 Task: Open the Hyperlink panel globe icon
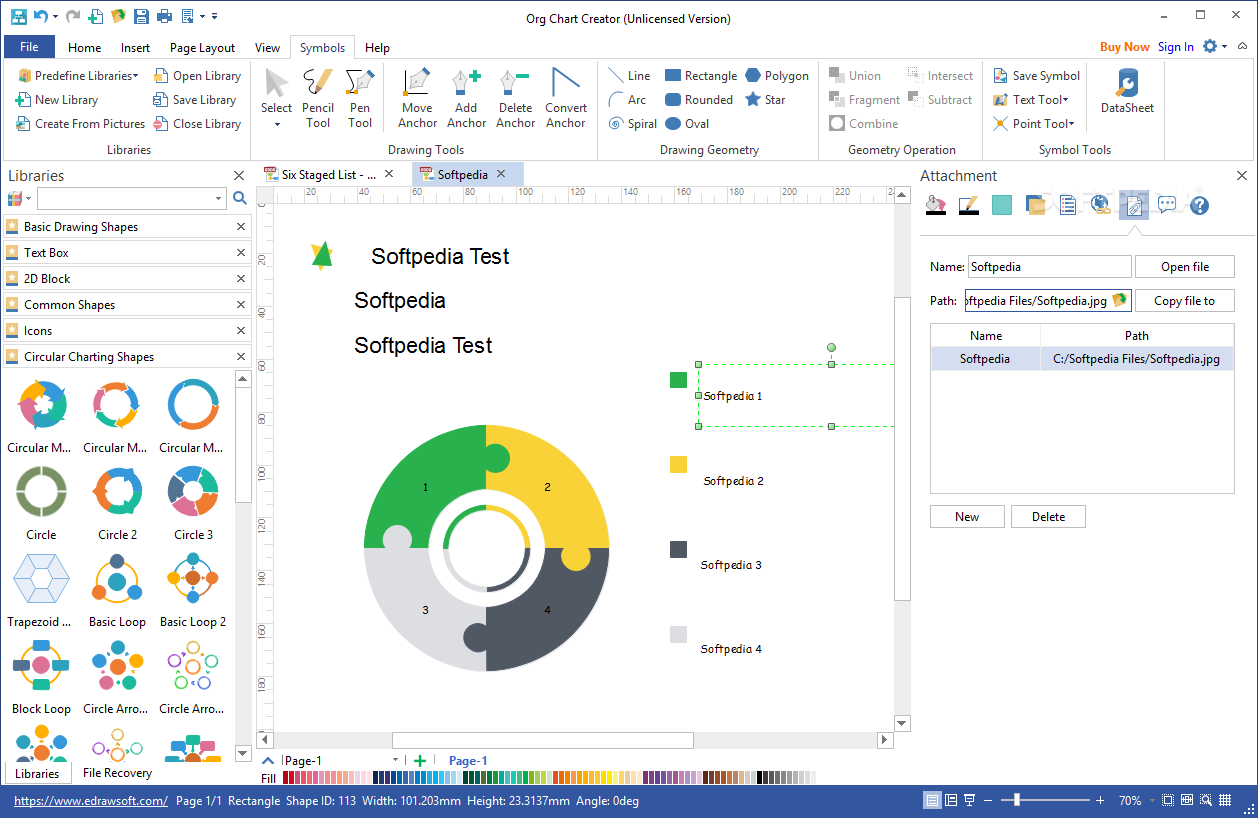tap(1101, 205)
